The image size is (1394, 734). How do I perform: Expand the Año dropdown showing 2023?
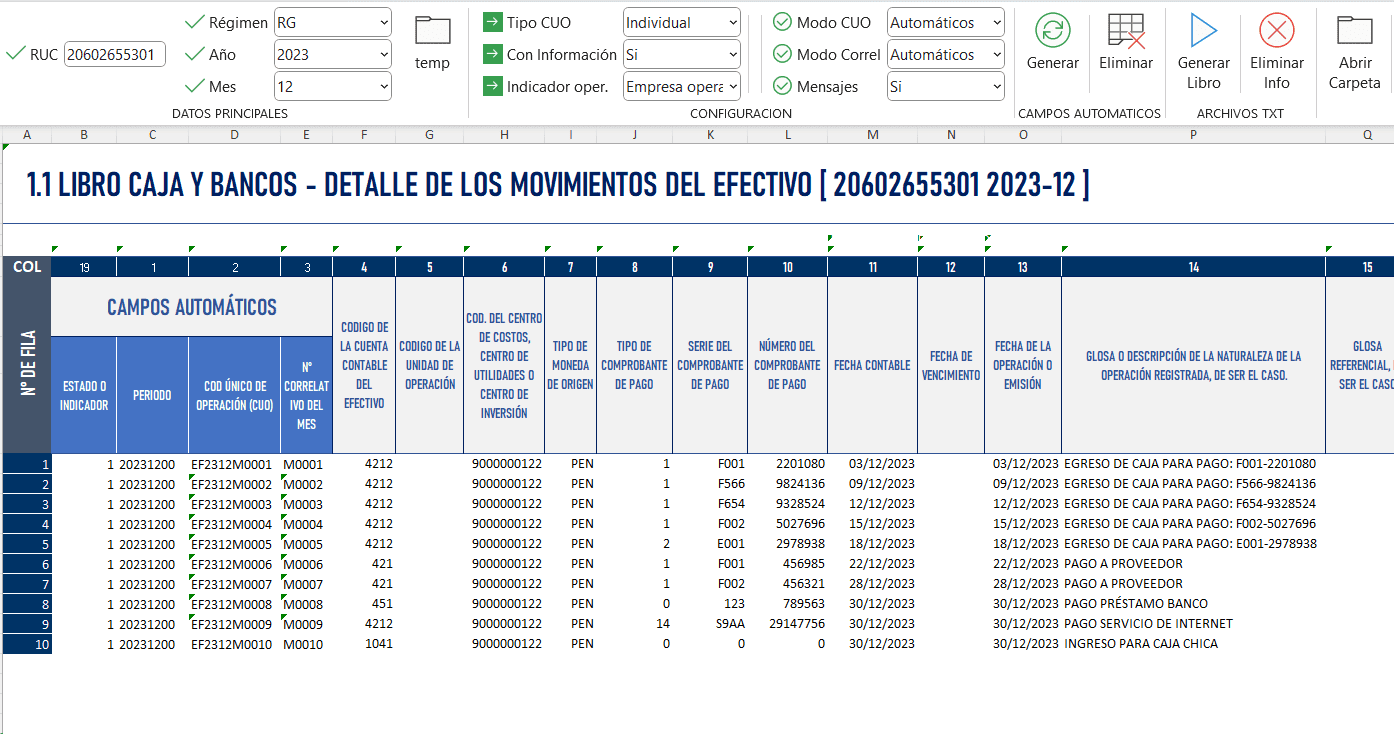[332, 54]
